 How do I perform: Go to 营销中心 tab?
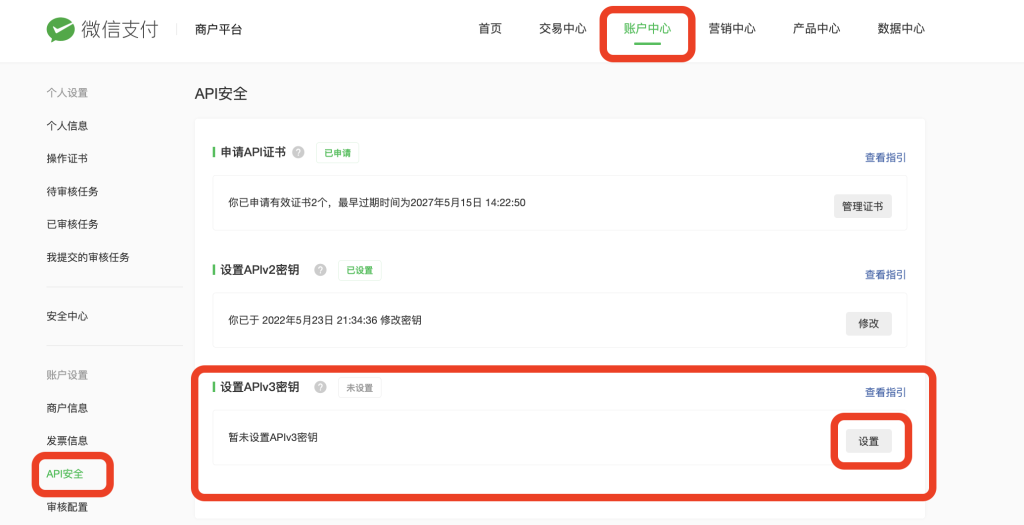pos(732,29)
